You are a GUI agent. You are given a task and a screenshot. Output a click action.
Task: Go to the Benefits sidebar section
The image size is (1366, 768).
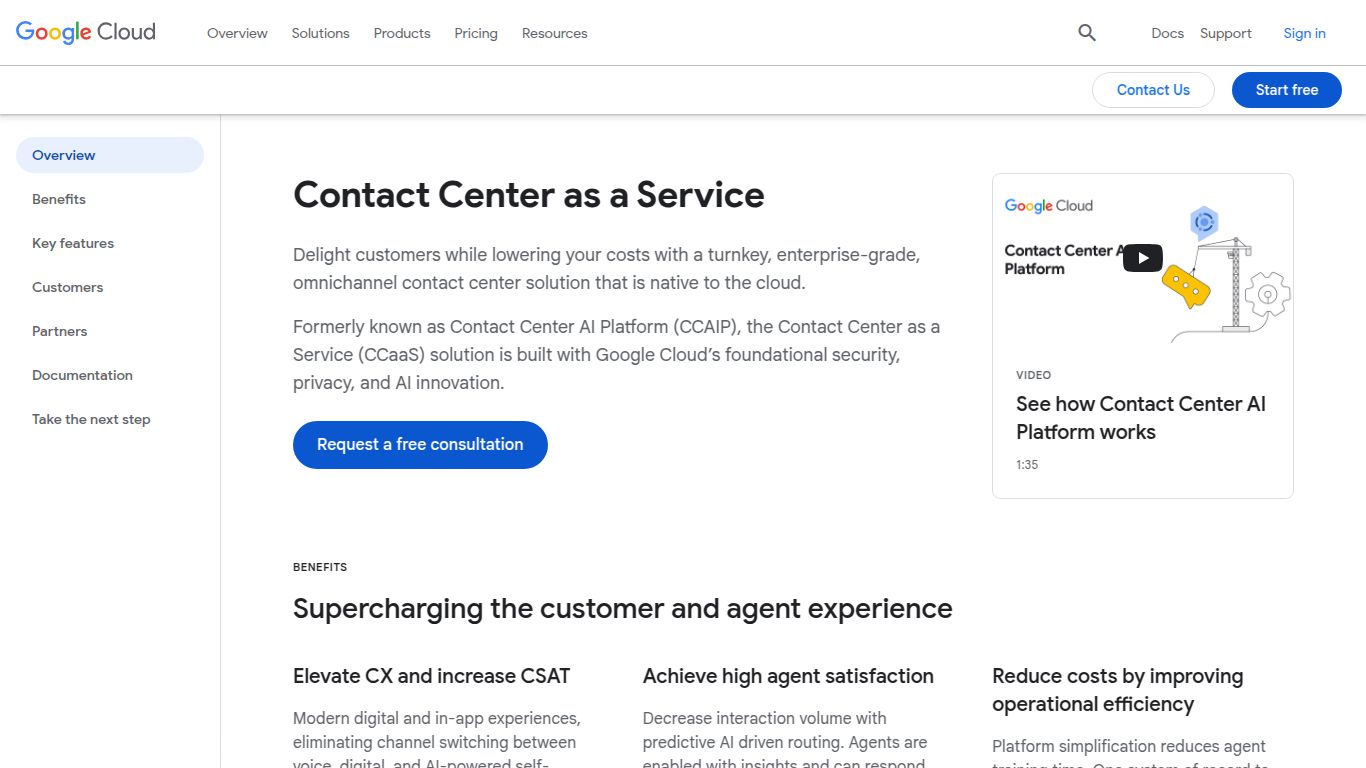point(58,199)
